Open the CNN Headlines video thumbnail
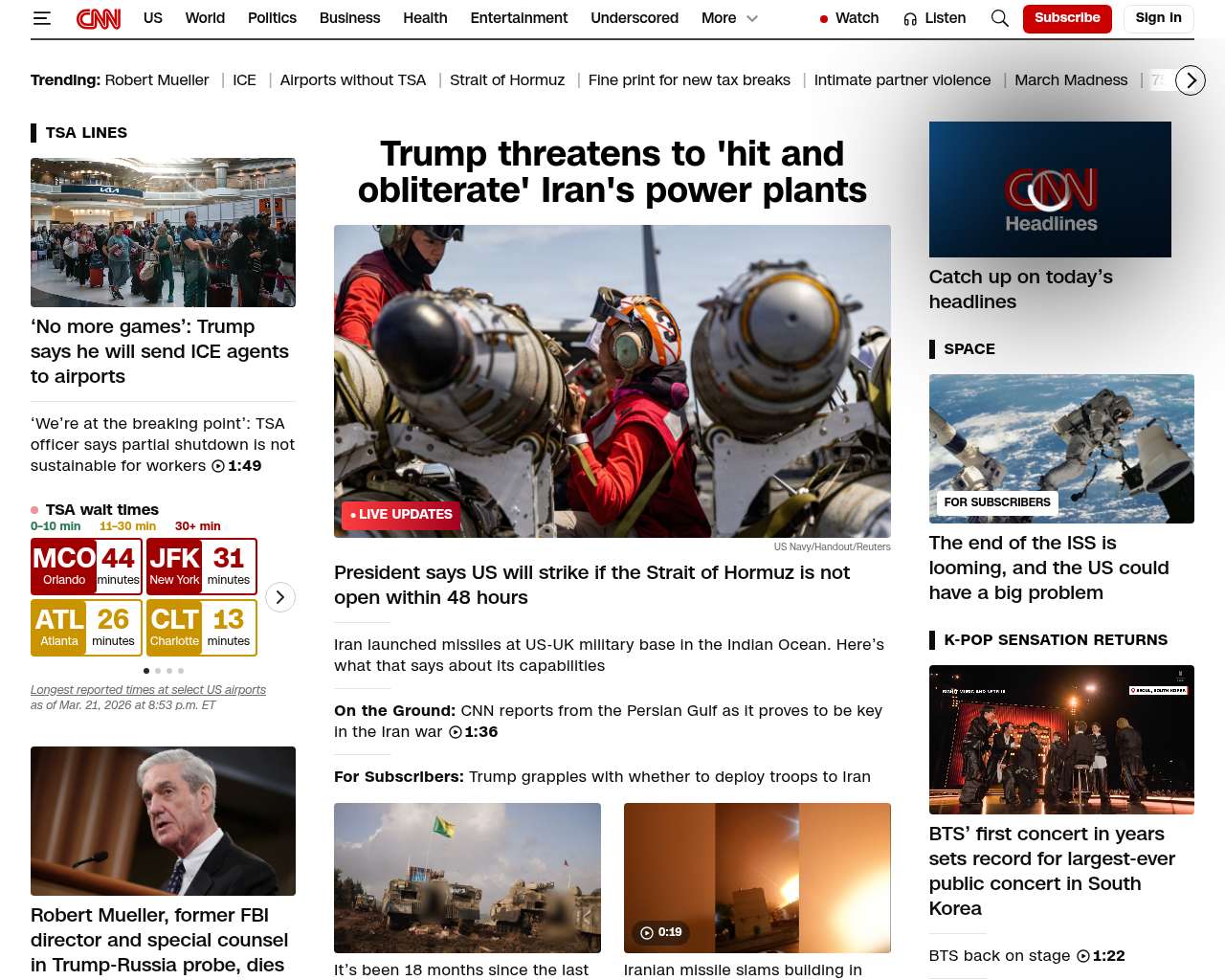The image size is (1225, 980). pos(1050,189)
